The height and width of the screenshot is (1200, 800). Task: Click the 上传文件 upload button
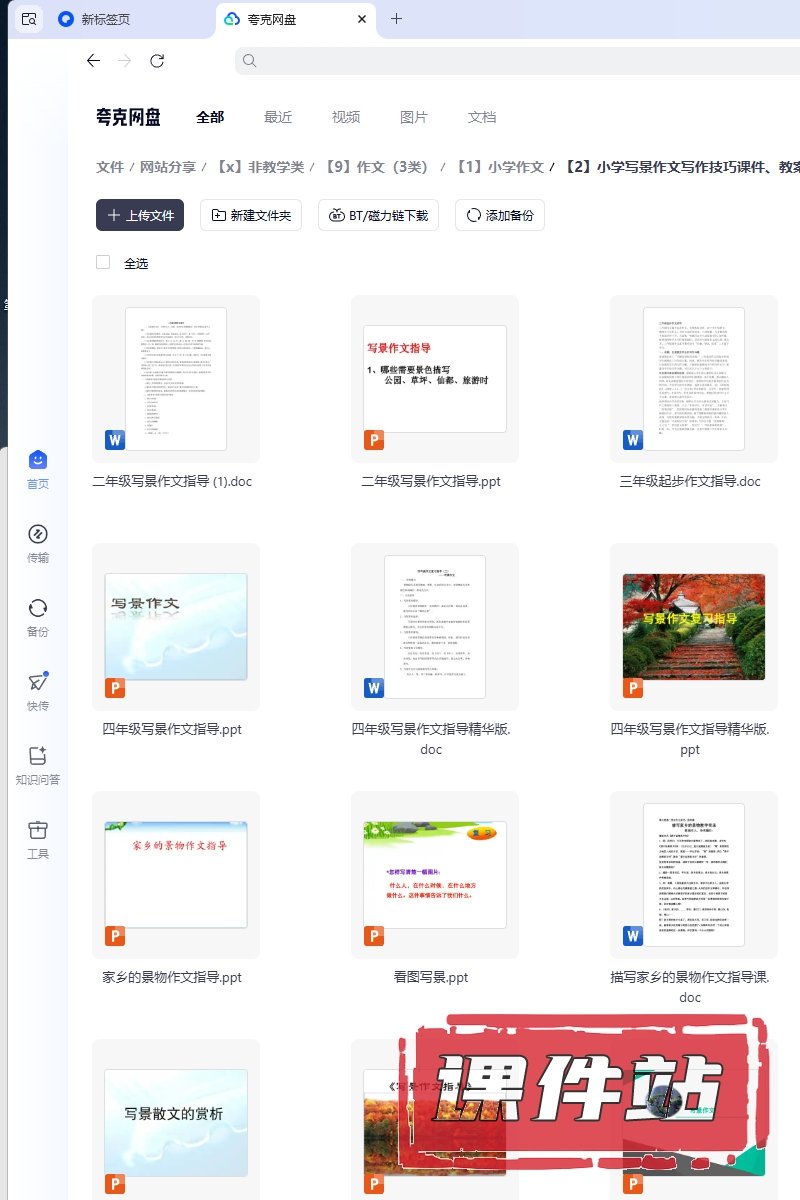(140, 215)
